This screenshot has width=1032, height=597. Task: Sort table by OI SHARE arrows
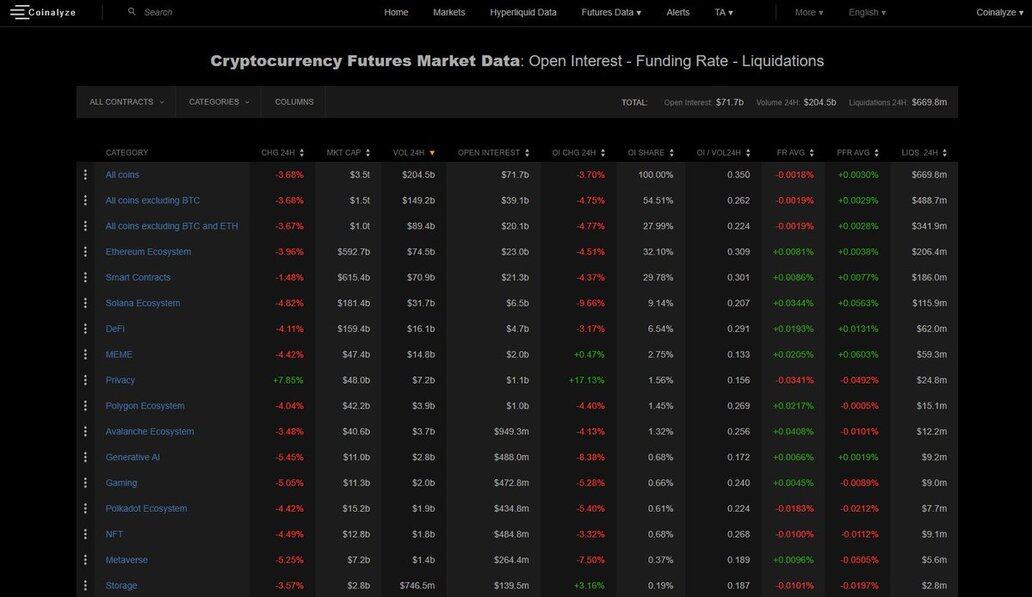click(x=672, y=153)
